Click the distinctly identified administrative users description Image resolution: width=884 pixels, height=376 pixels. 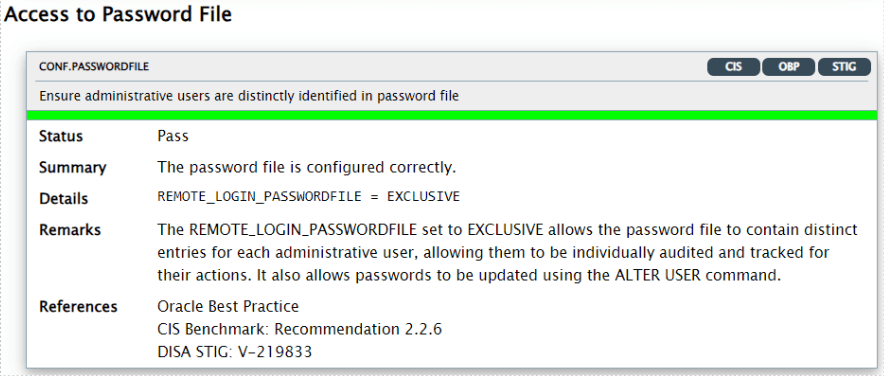249,96
